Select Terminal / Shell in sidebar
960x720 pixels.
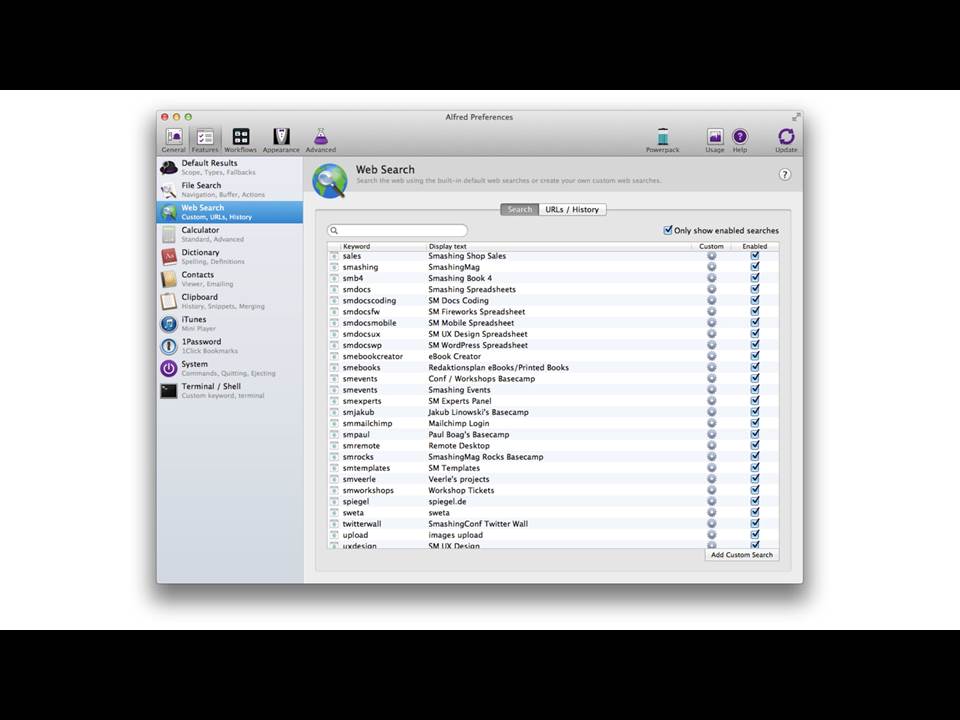pos(230,391)
